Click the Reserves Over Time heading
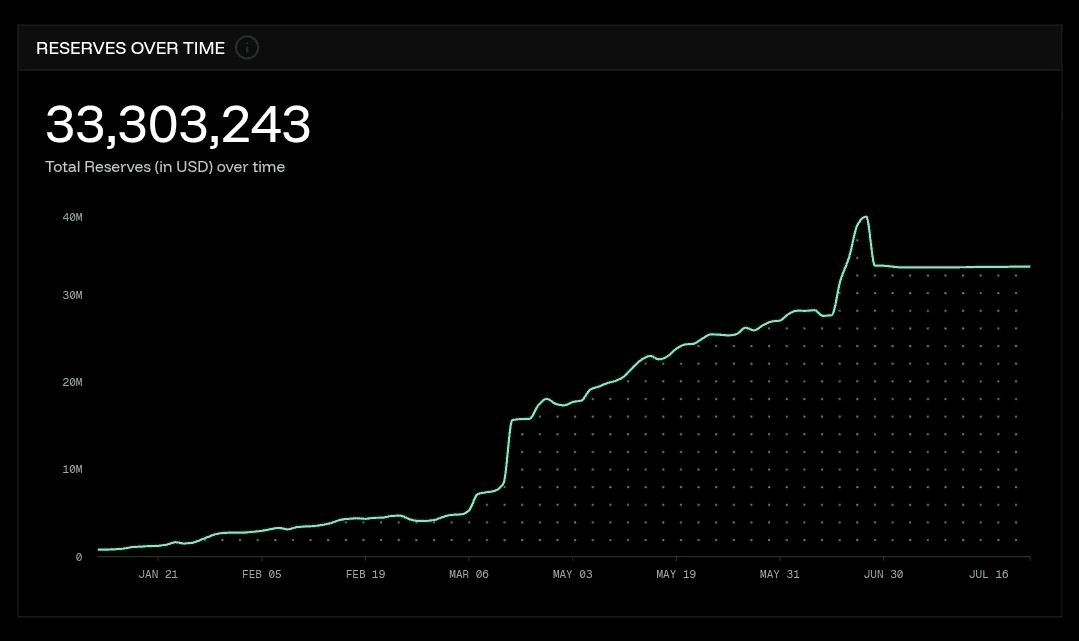 click(131, 48)
